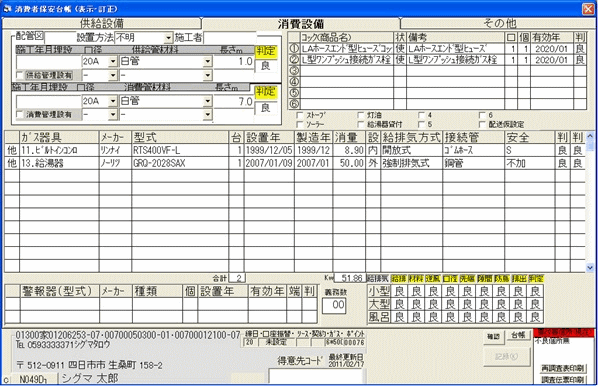
Task: Click install date 2007/01/09 cell
Action: click(269, 163)
